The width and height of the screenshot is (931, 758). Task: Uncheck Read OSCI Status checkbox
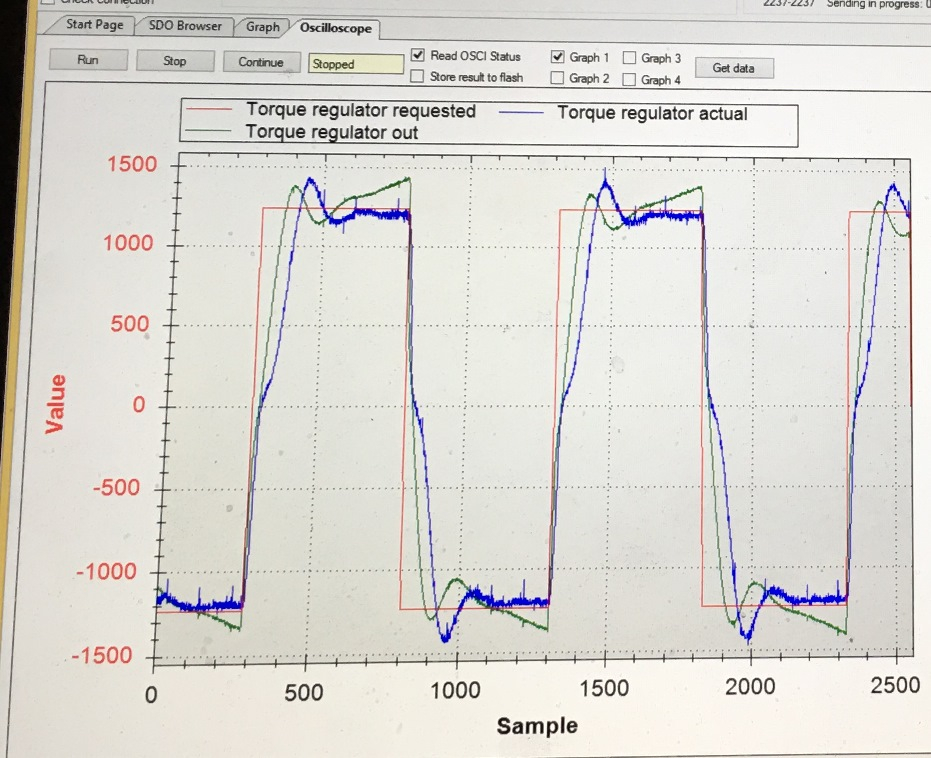coord(418,55)
